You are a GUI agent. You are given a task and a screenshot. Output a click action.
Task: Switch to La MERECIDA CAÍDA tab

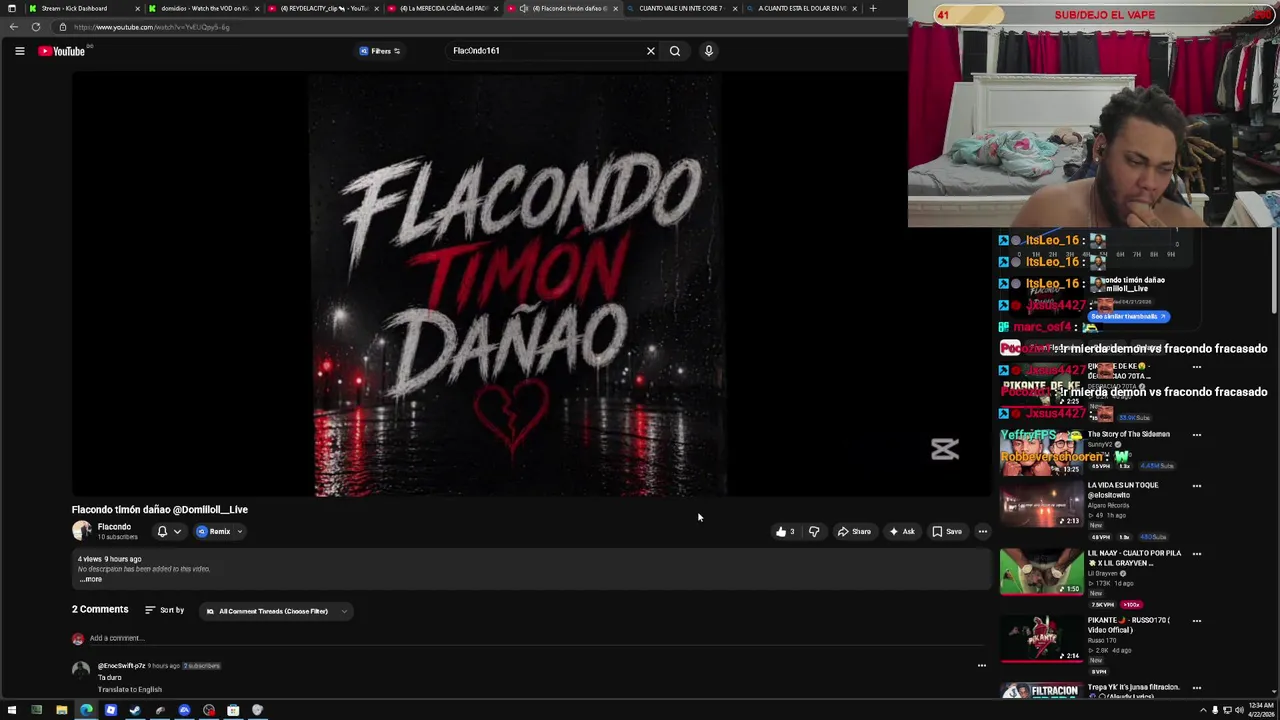click(x=442, y=8)
